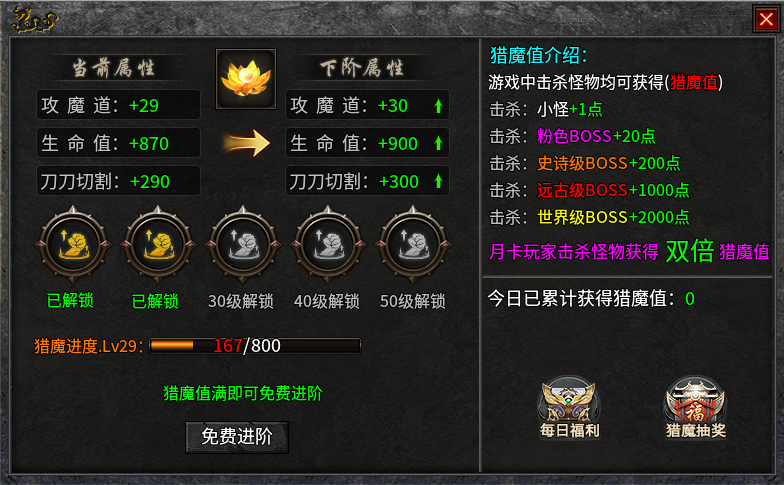Click the golden arrow between attributes
Screen dimensions: 784x485
coord(246,143)
